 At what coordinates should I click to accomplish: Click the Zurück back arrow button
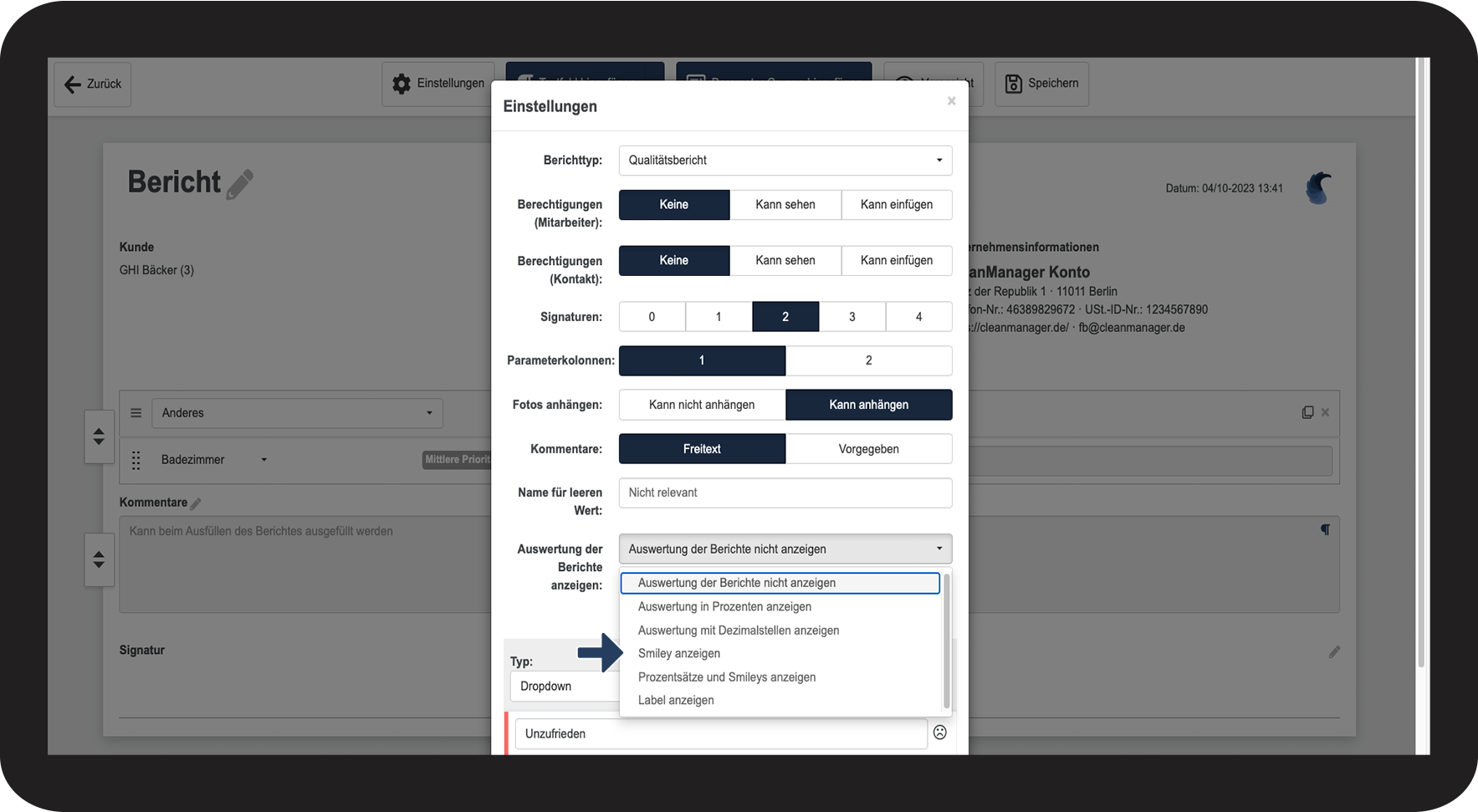(93, 84)
